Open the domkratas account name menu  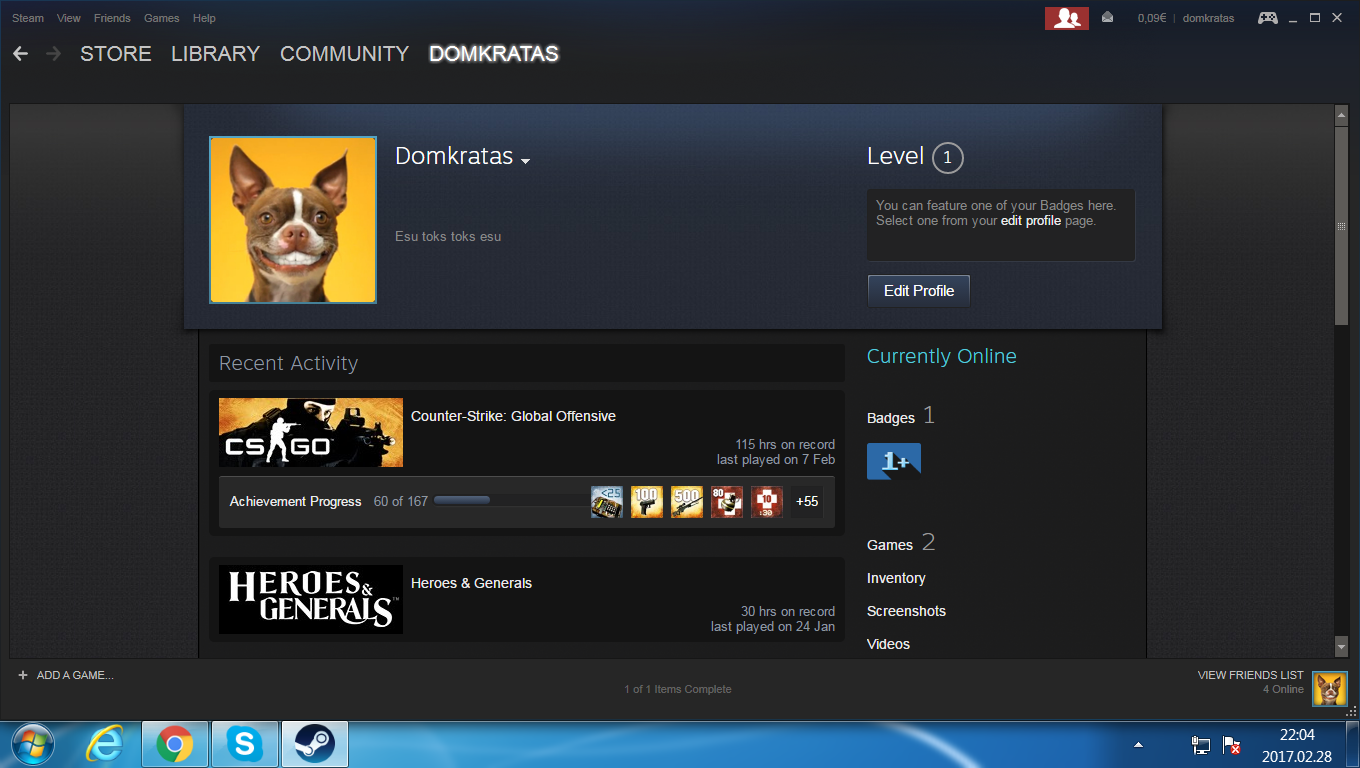pos(1208,18)
